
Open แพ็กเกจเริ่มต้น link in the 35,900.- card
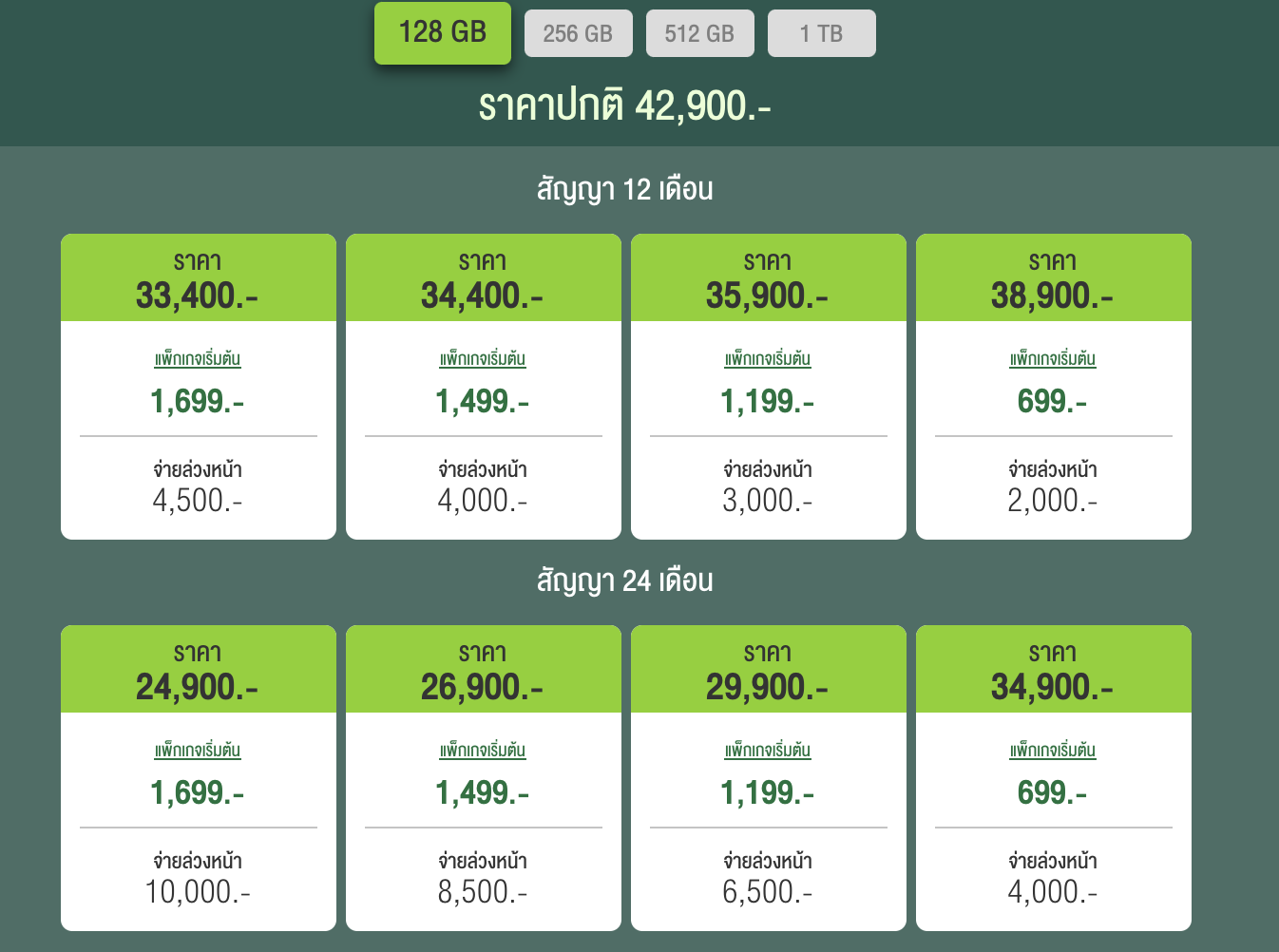768,359
